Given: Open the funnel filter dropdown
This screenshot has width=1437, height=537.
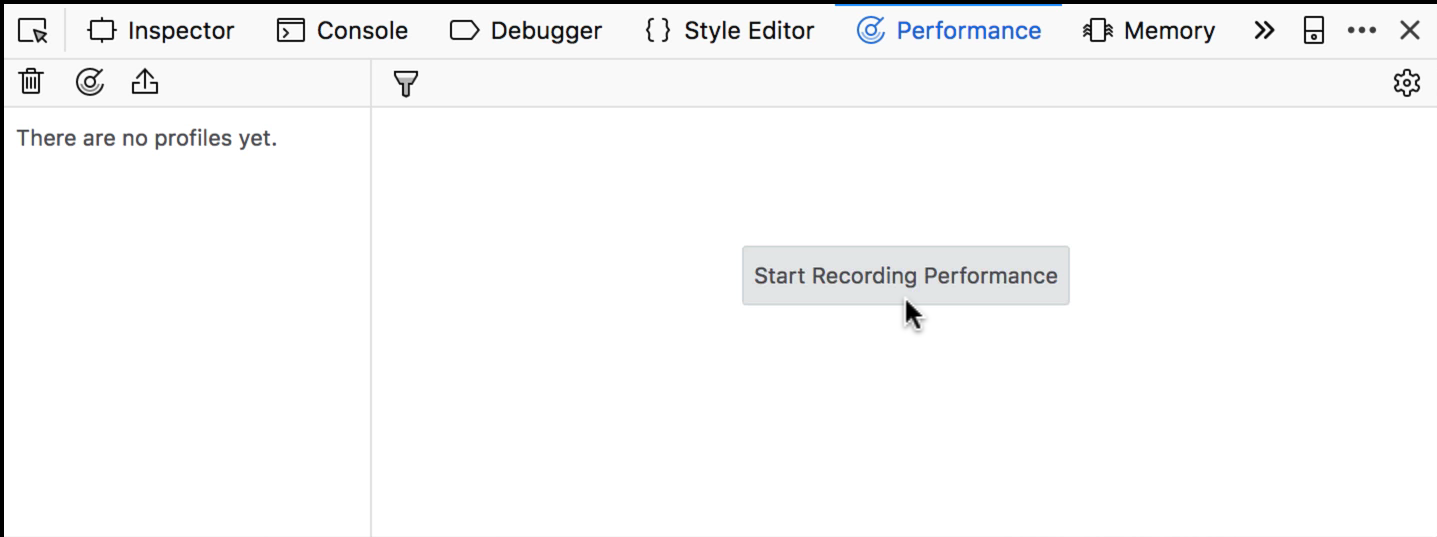Looking at the screenshot, I should (x=405, y=83).
